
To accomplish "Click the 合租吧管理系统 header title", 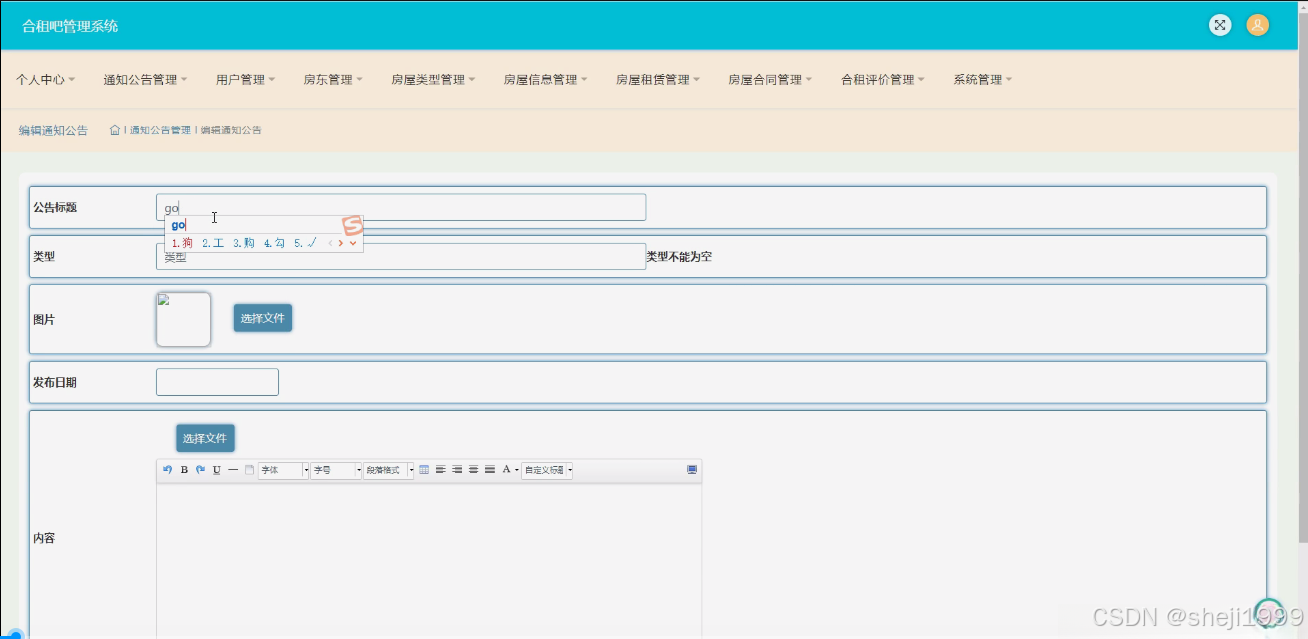I will click(70, 26).
